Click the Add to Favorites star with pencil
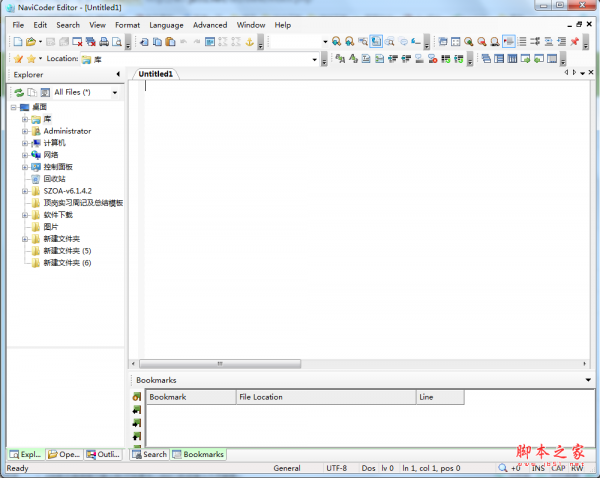The image size is (600, 478). point(18,59)
